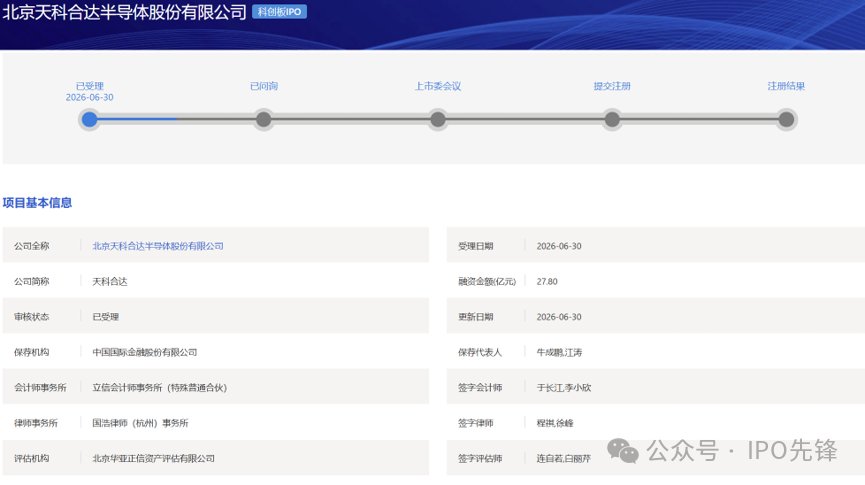This screenshot has height=485, width=865.
Task: Click the 会计师事务所 field label
Action: tap(40, 387)
